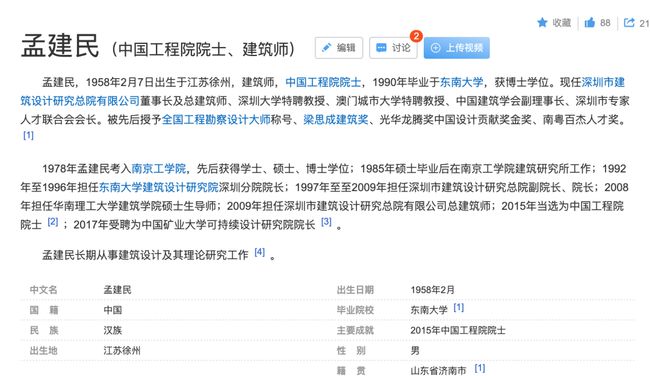
Task: Open the 东南大学 link in first paragraph
Action: (461, 82)
